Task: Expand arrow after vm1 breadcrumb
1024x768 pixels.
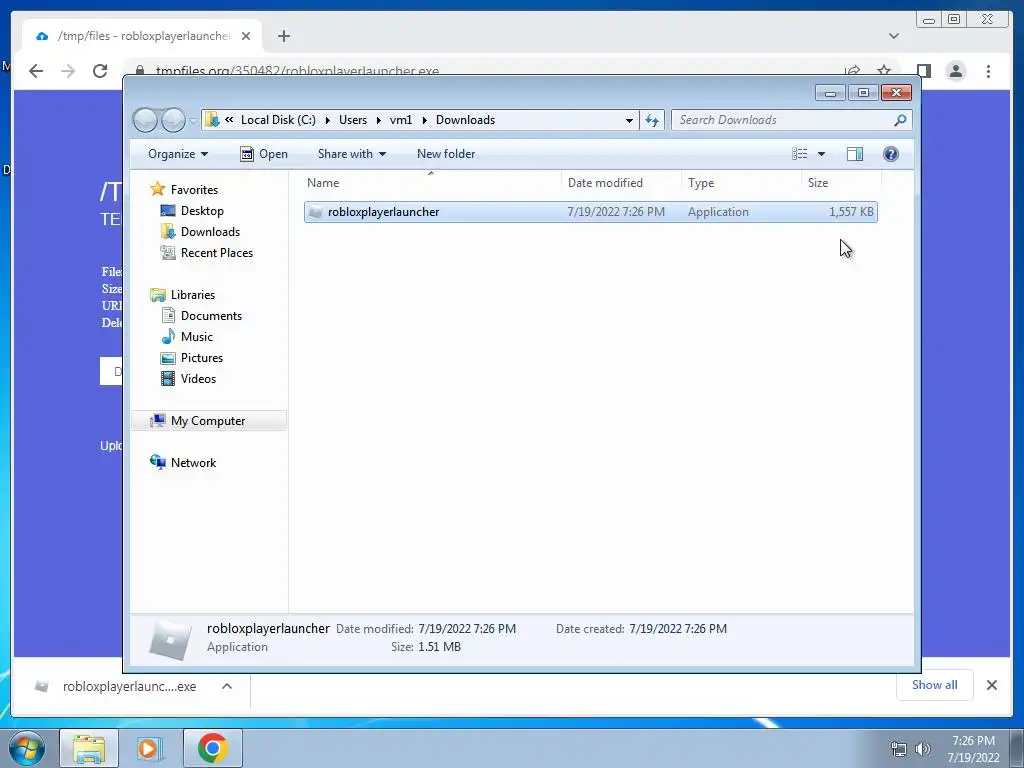Action: (424, 120)
